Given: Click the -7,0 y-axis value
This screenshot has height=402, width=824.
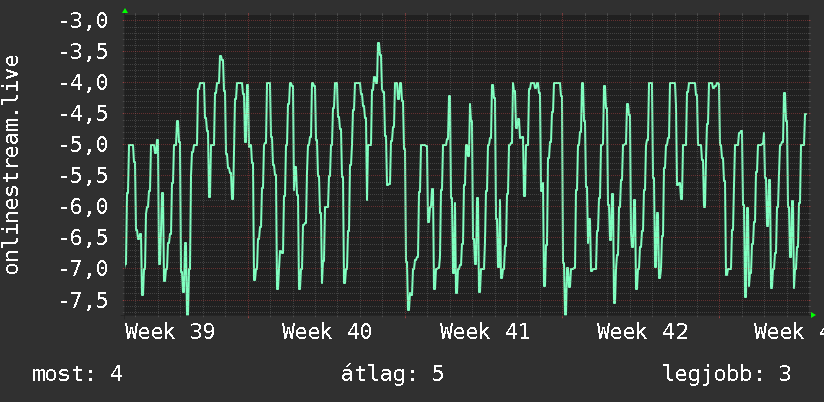Looking at the screenshot, I should pos(84,269).
